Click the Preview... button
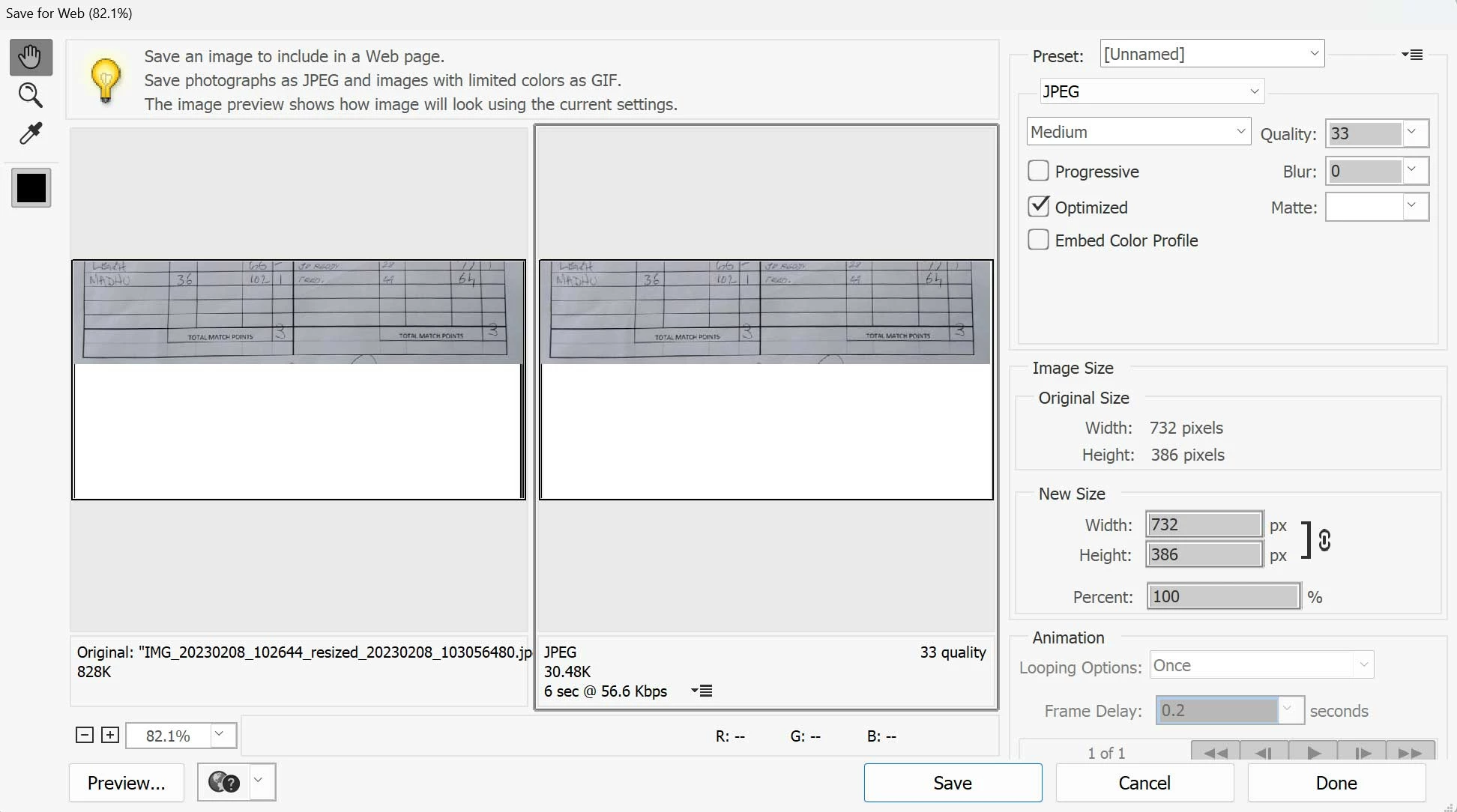Viewport: 1457px width, 812px height. pyautogui.click(x=126, y=783)
